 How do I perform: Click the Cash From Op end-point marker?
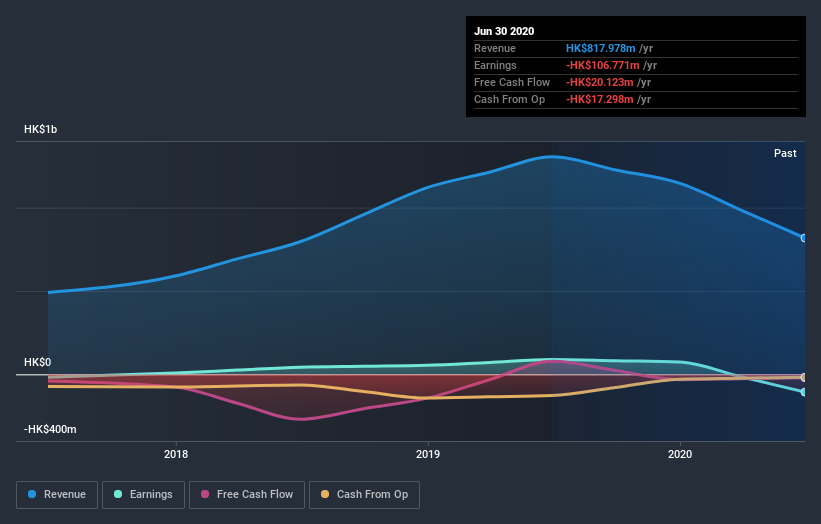803,377
